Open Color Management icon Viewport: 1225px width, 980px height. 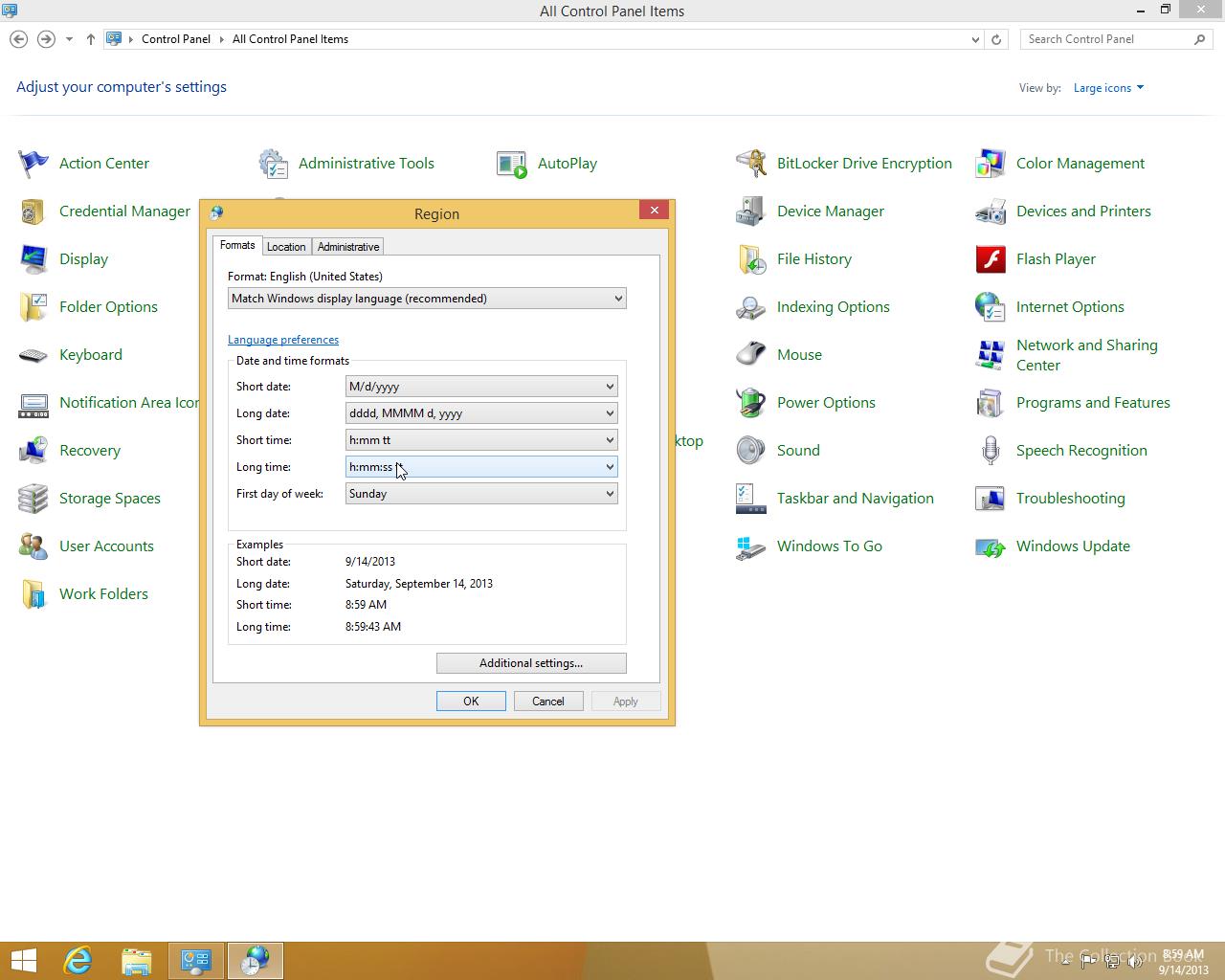pos(991,164)
